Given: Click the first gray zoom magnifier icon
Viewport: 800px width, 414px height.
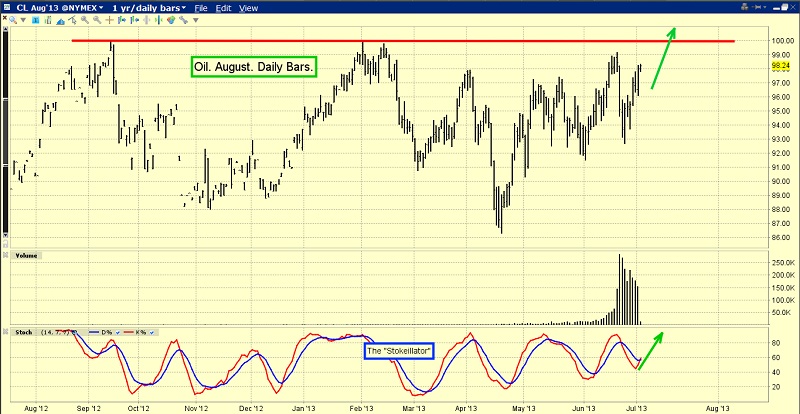Looking at the screenshot, I should point(85,20).
